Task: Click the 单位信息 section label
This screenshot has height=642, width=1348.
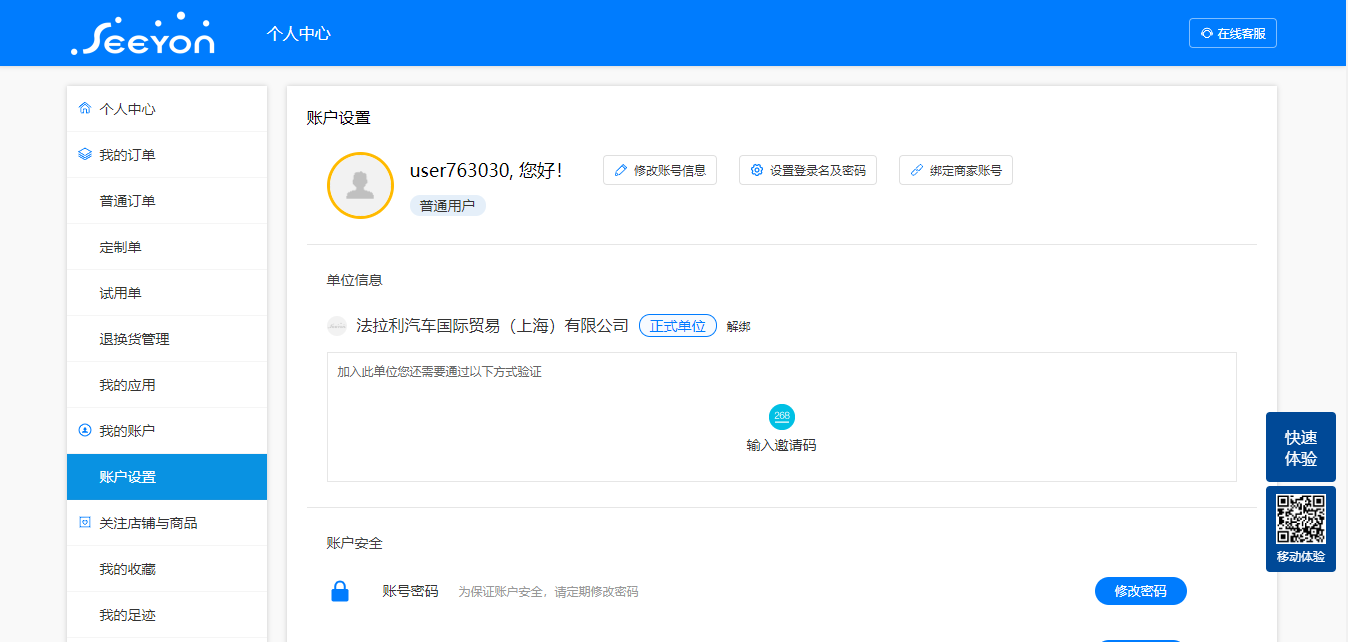Action: tap(355, 280)
